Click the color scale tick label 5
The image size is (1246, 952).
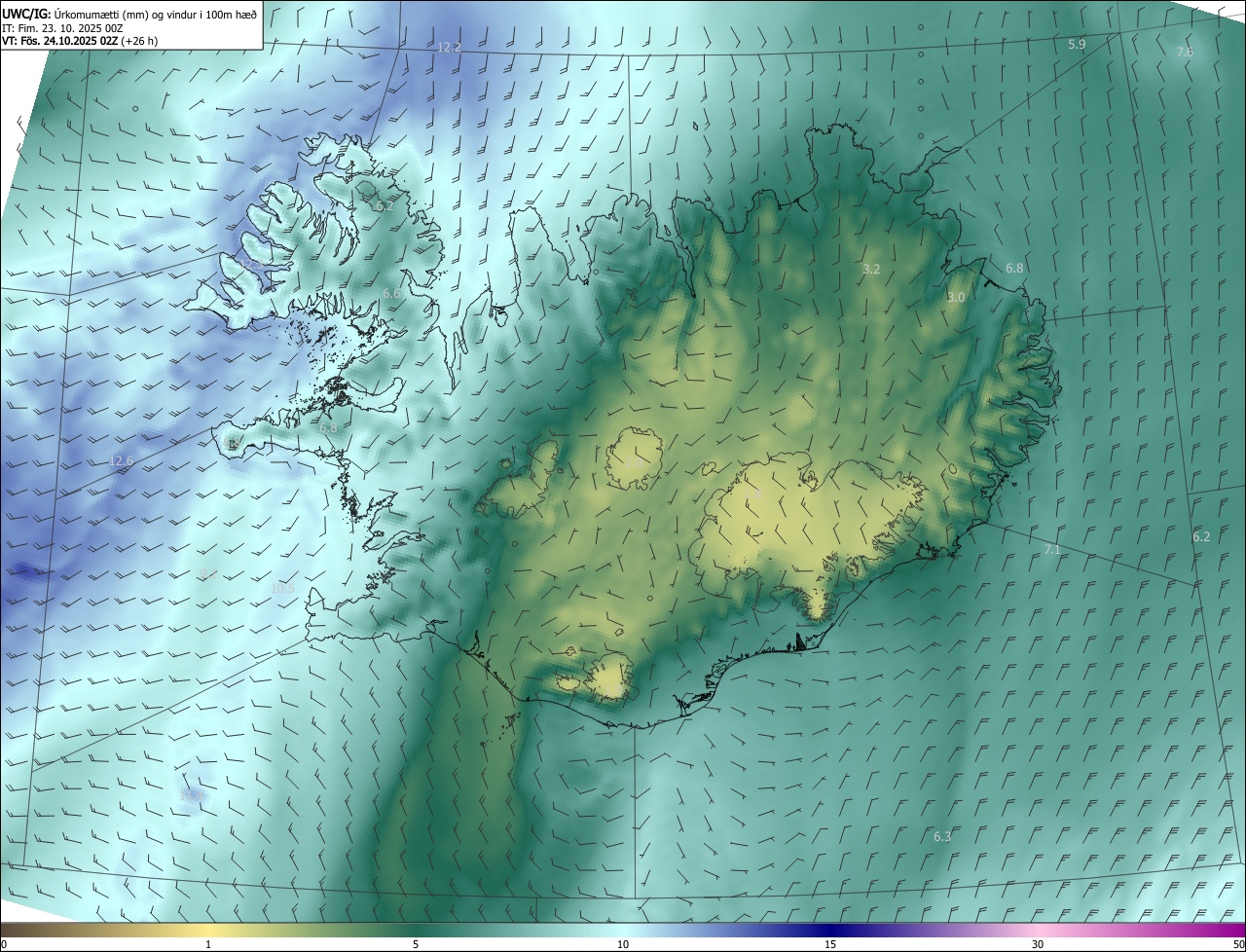click(416, 944)
